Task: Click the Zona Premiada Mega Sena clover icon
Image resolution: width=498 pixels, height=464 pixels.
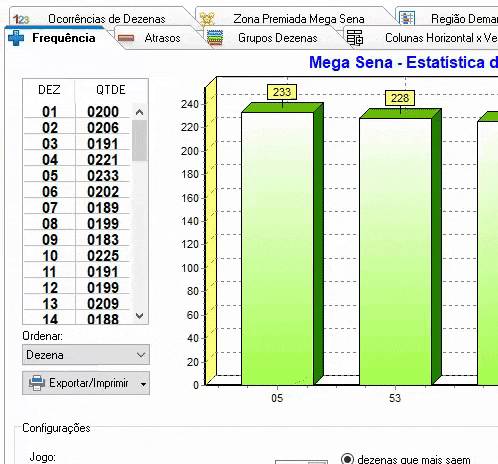Action: [x=207, y=19]
